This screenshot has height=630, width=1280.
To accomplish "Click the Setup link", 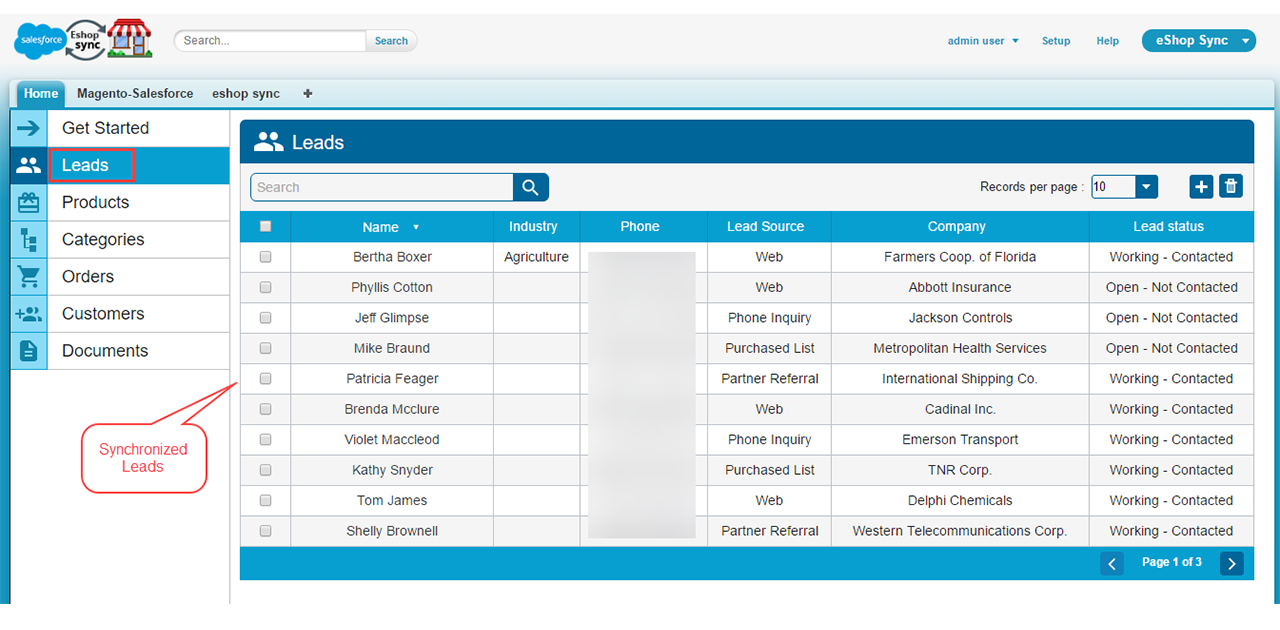I will tap(1056, 41).
